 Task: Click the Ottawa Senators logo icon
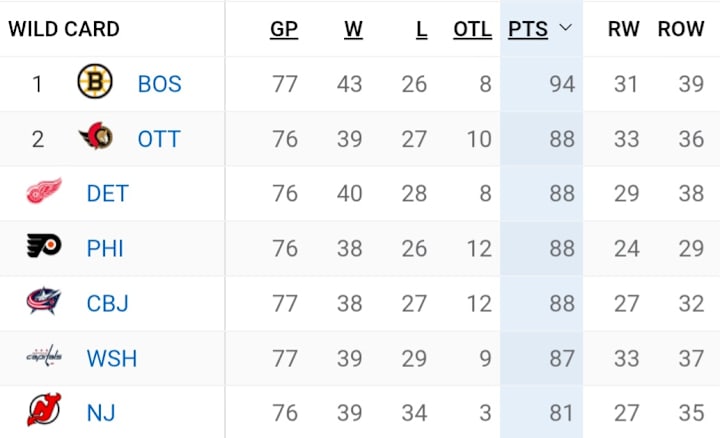tap(96, 136)
